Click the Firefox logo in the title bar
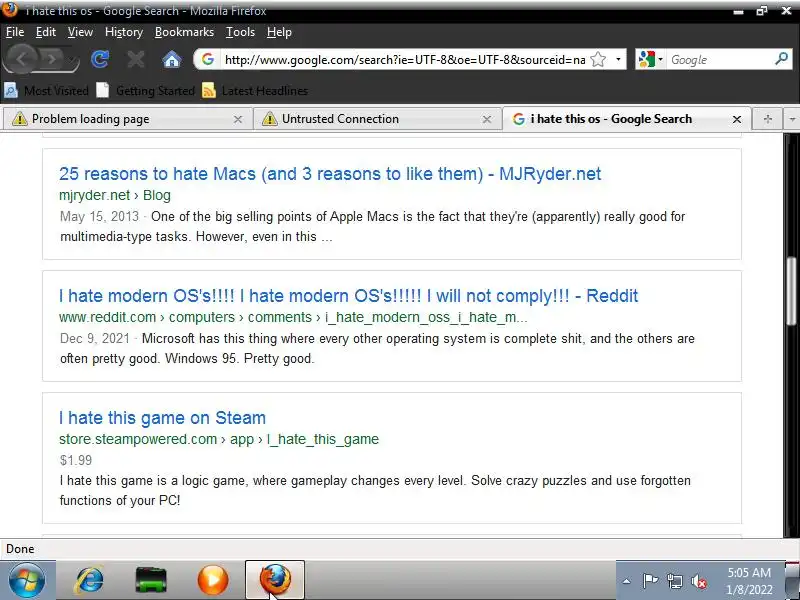The image size is (800, 600). coord(10,9)
